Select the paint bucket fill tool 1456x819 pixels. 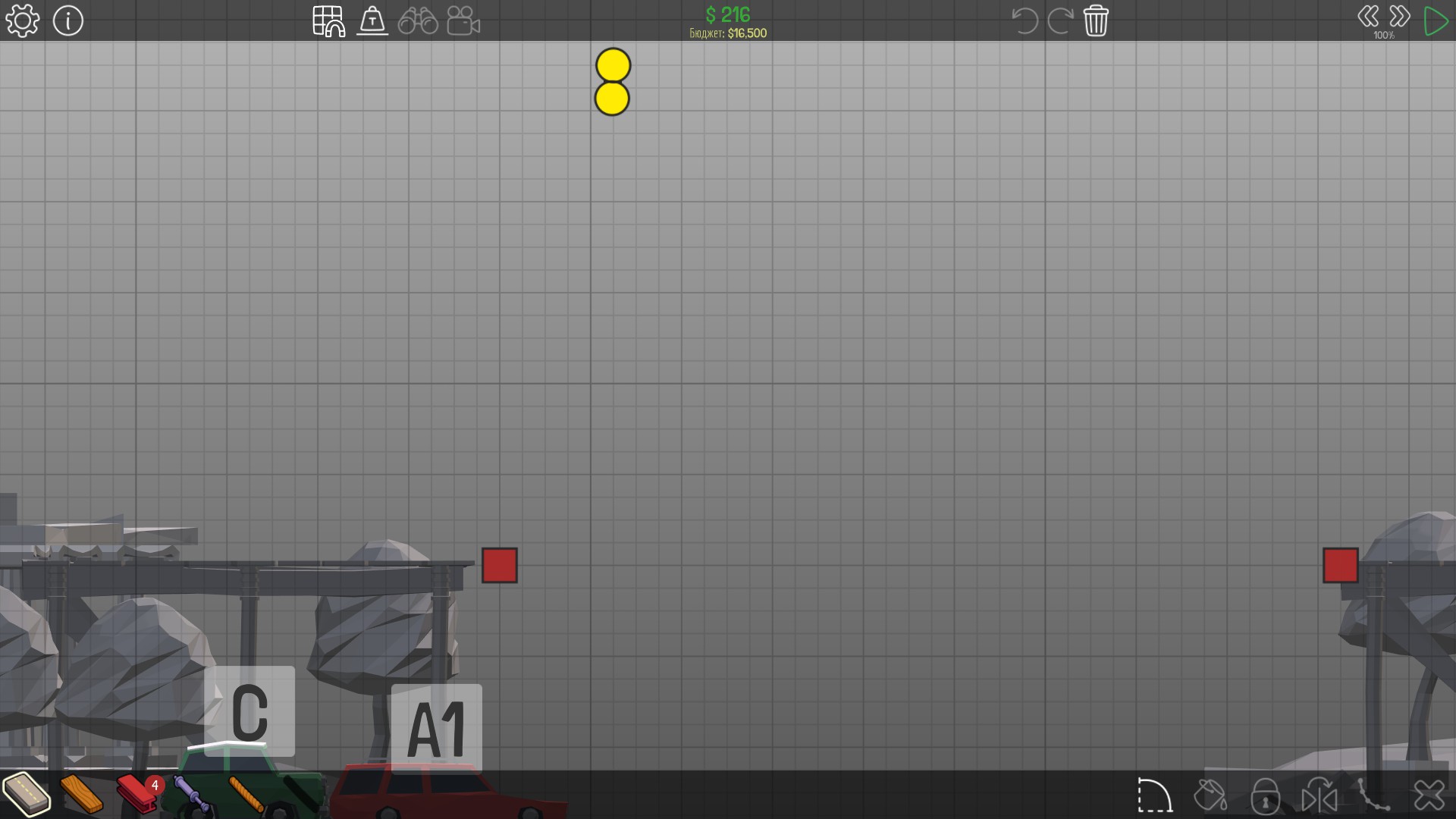1210,795
